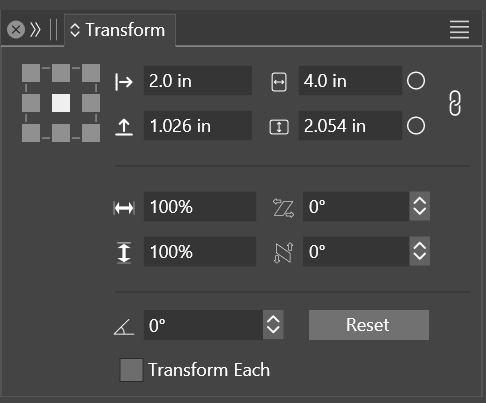The height and width of the screenshot is (403, 486).
Task: Click the Y position up-arrow icon
Action: click(124, 127)
